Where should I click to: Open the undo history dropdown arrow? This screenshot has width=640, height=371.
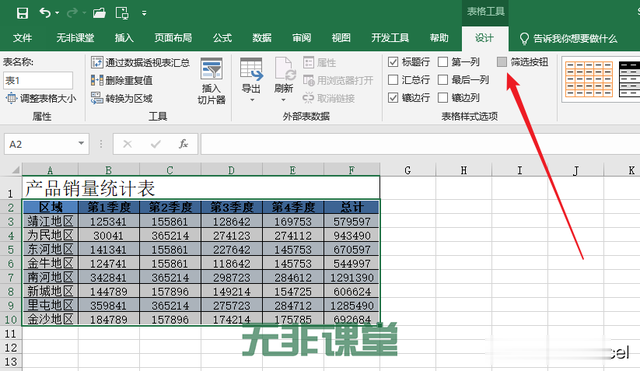tap(57, 13)
